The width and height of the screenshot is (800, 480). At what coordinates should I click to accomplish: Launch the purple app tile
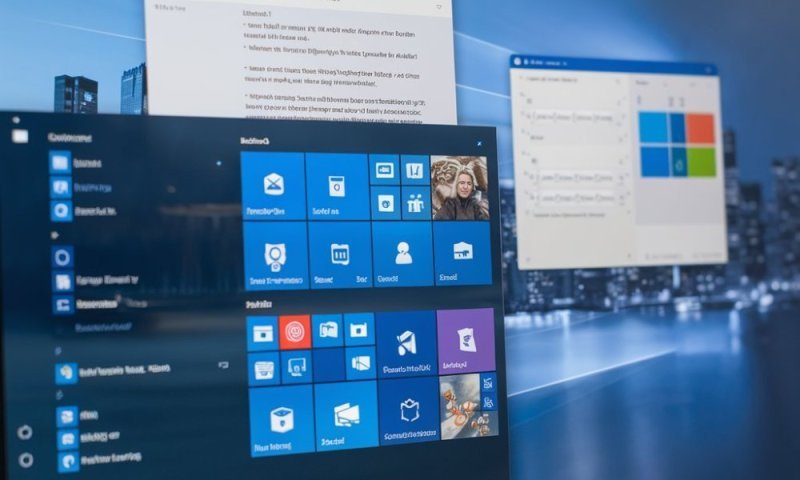coord(465,340)
